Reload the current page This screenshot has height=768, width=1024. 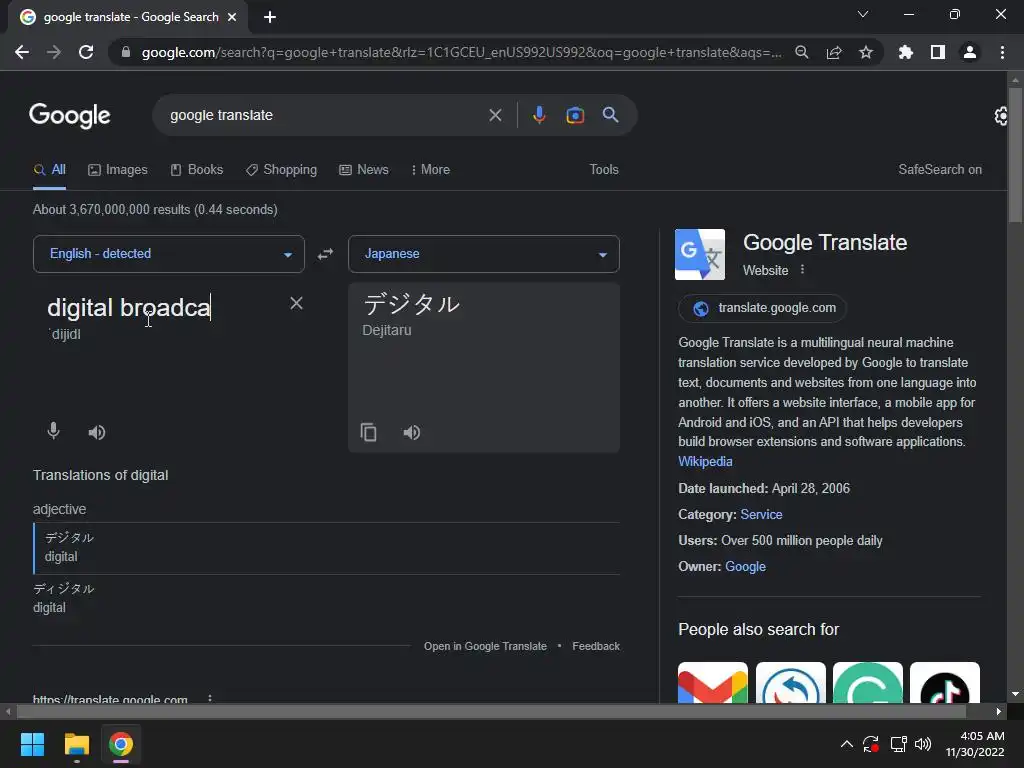[86, 52]
